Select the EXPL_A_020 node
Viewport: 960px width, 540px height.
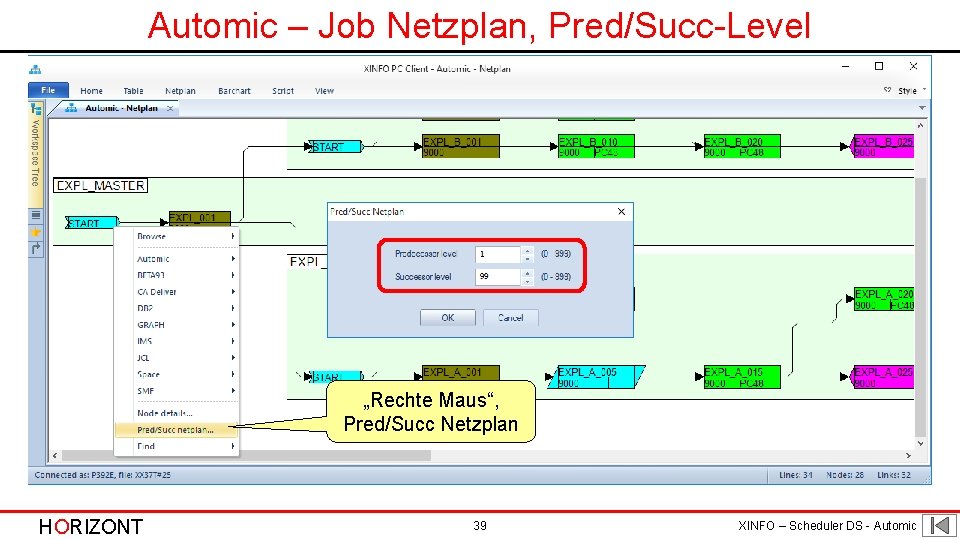pos(883,299)
